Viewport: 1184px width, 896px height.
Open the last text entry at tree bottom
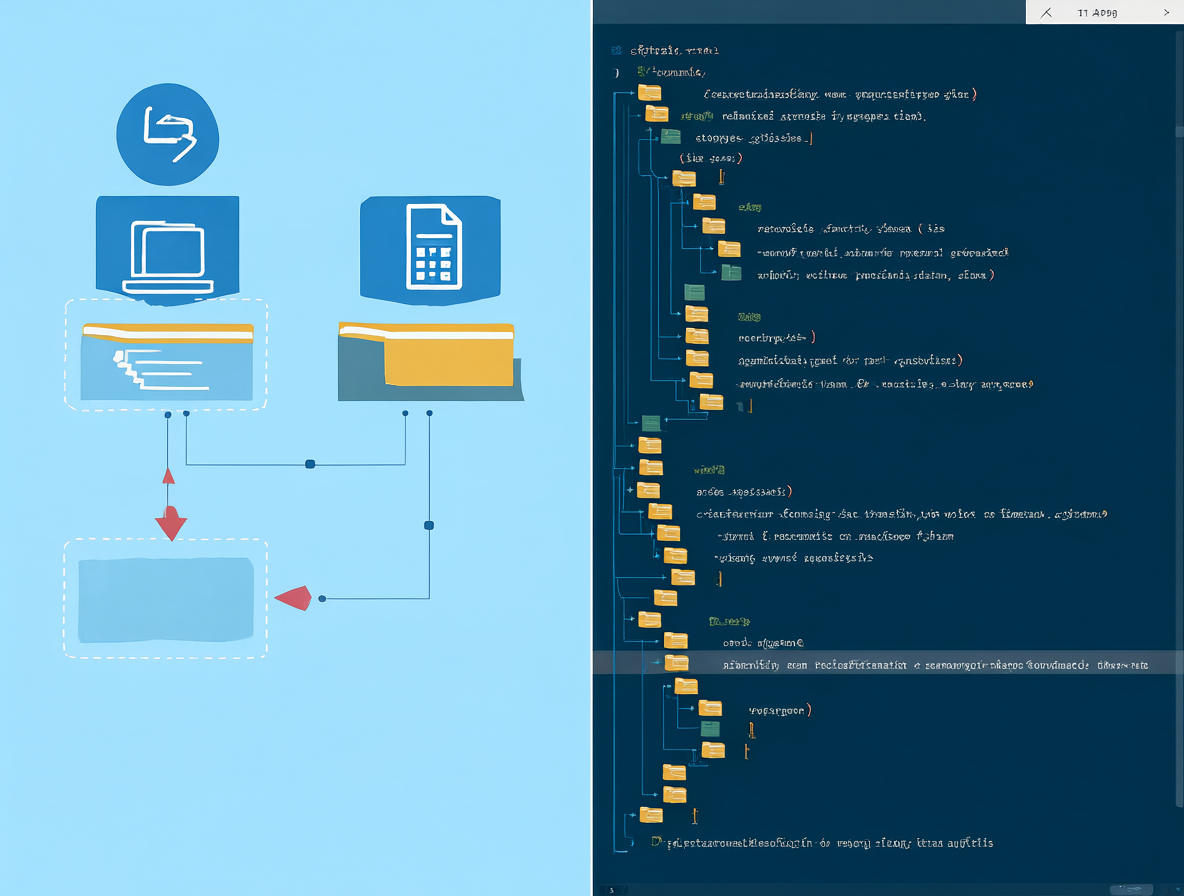[822, 842]
